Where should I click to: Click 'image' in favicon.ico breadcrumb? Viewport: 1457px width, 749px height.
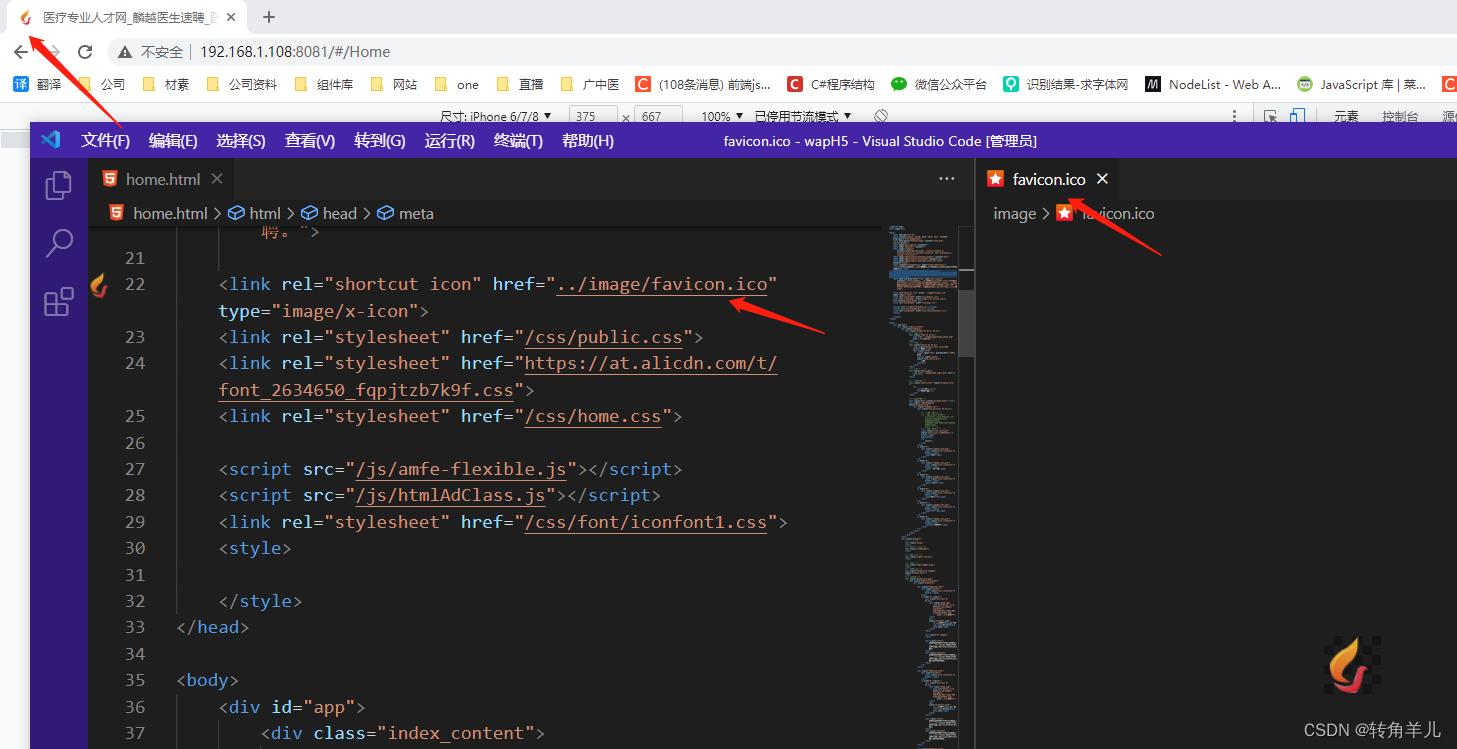(x=1014, y=213)
